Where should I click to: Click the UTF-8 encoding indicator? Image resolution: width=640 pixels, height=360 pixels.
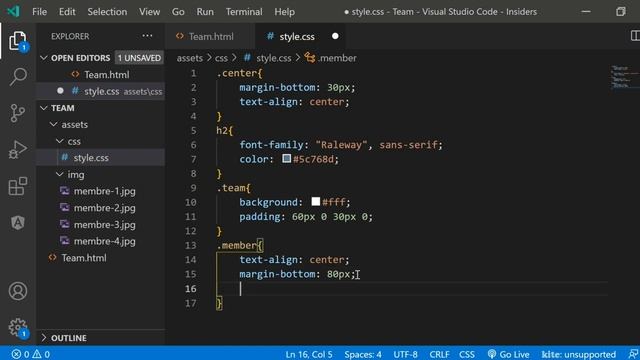point(405,354)
